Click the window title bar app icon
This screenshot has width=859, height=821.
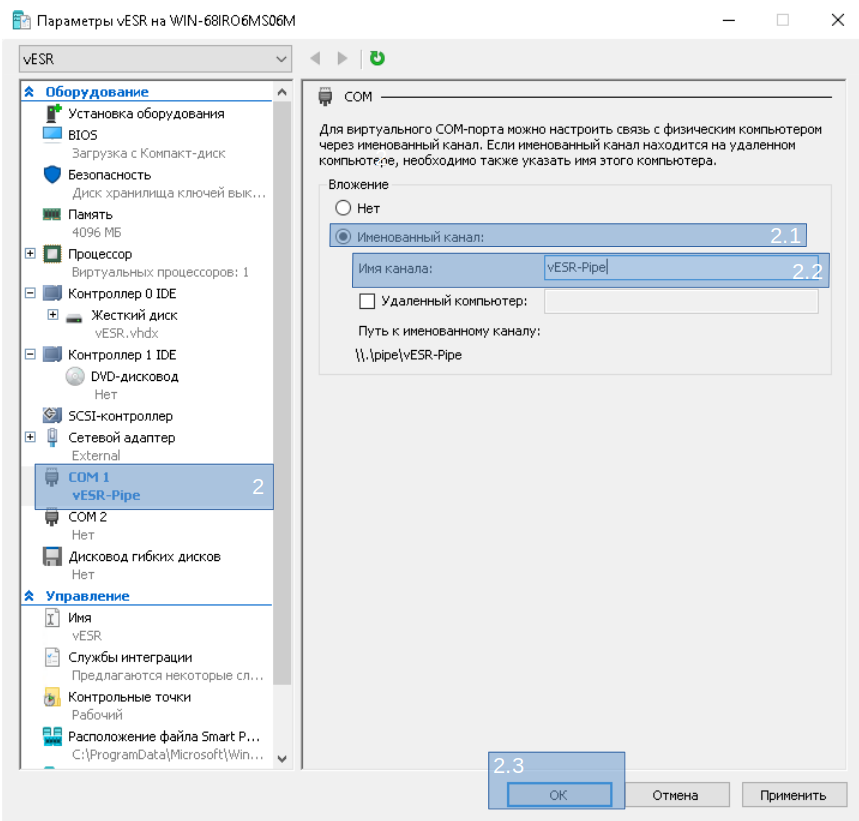tap(22, 20)
